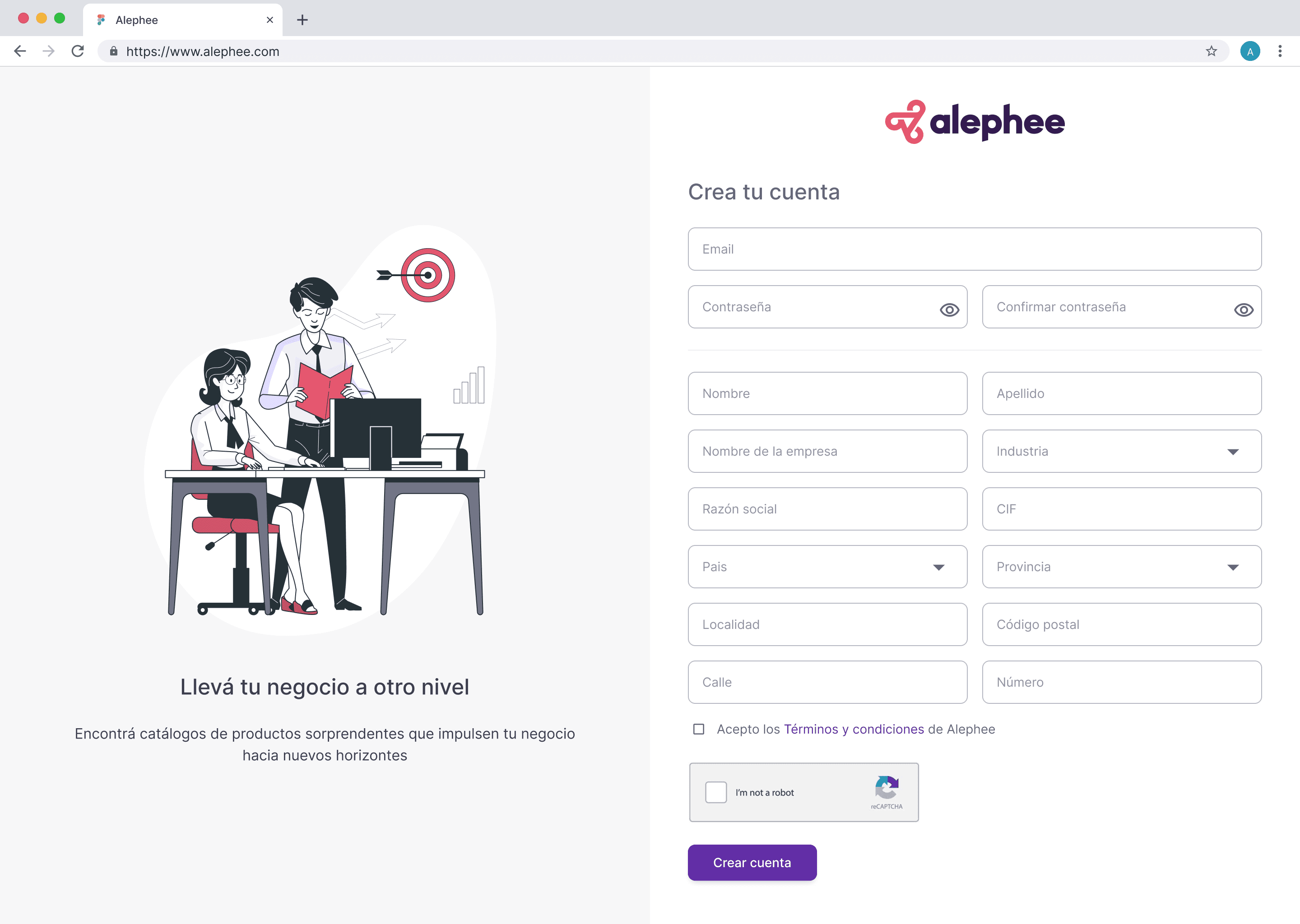Viewport: 1300px width, 924px height.
Task: Click the browser forward arrow
Action: pyautogui.click(x=49, y=51)
